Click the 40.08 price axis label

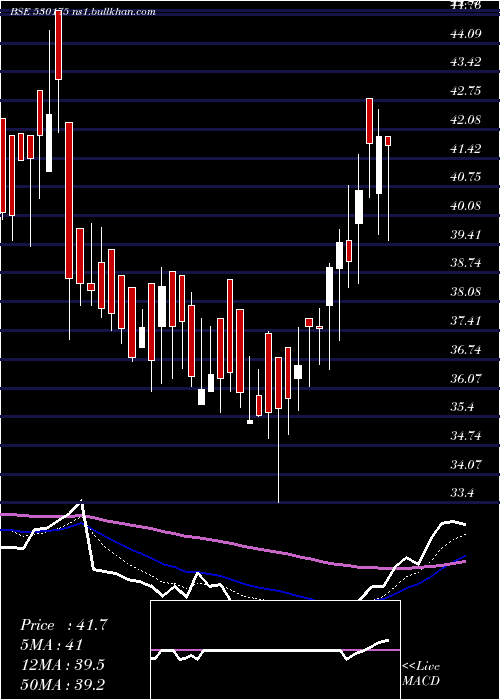coord(466,206)
